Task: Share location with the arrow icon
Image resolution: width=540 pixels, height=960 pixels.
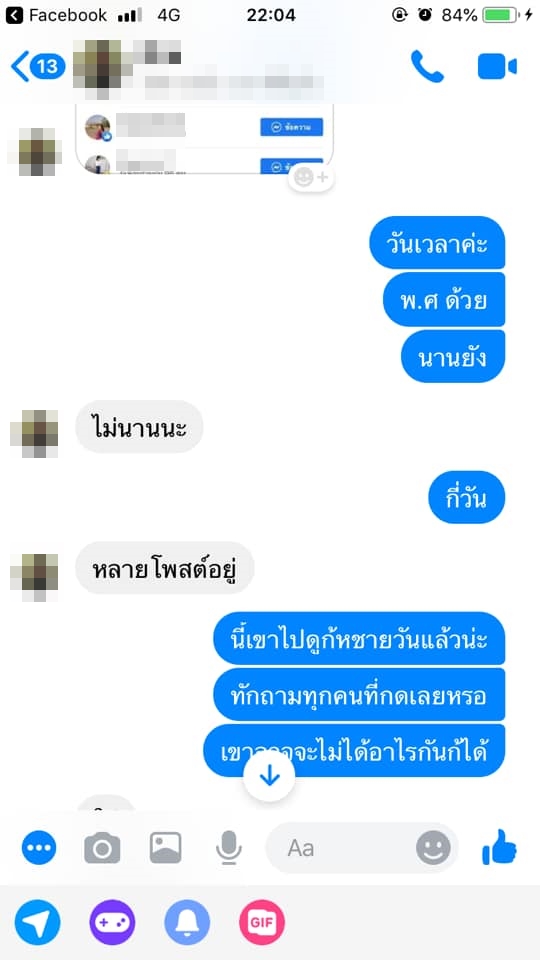Action: pos(38,922)
